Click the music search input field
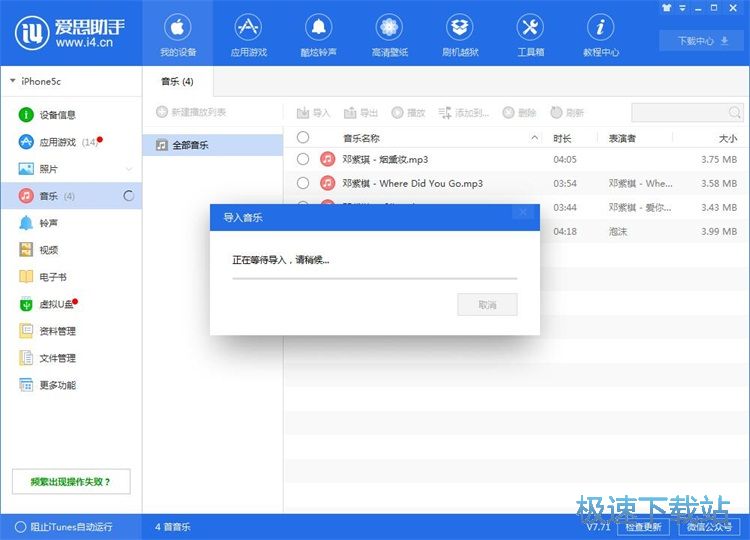The height and width of the screenshot is (540, 750). [679, 113]
